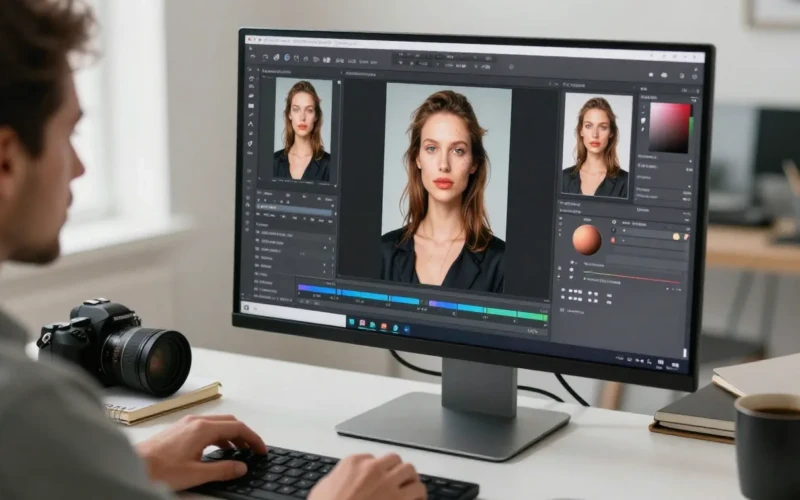This screenshot has width=800, height=500.
Task: Click the red curve line below the sphere
Action: [632, 278]
